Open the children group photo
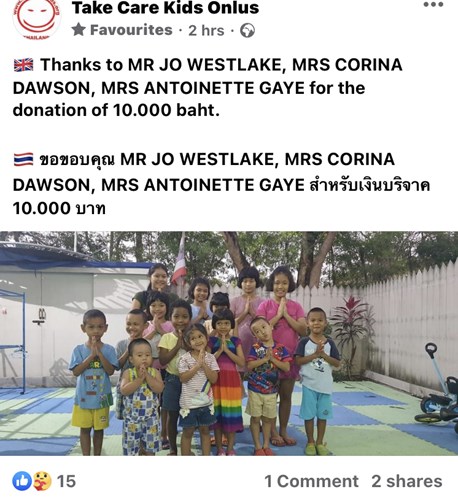Screen dimensions: 458x500 [229, 343]
